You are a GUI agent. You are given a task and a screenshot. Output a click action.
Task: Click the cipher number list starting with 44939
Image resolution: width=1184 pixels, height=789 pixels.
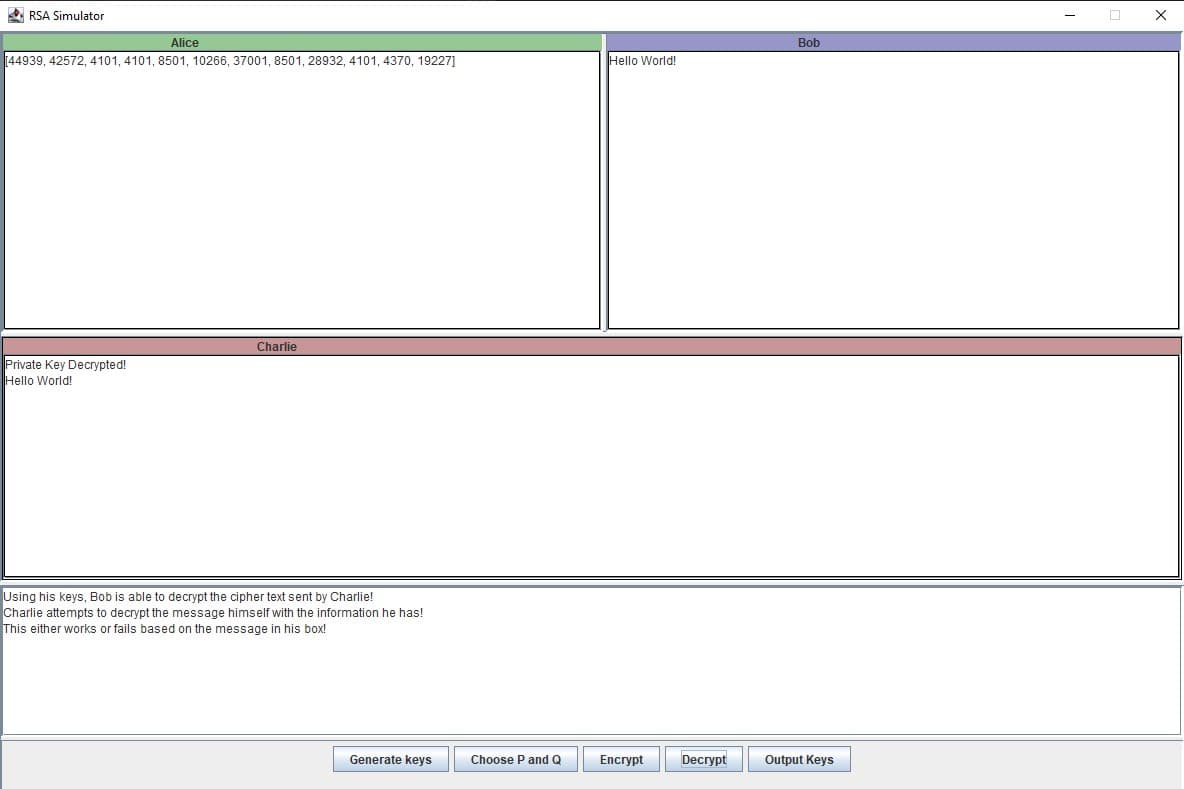tap(230, 61)
